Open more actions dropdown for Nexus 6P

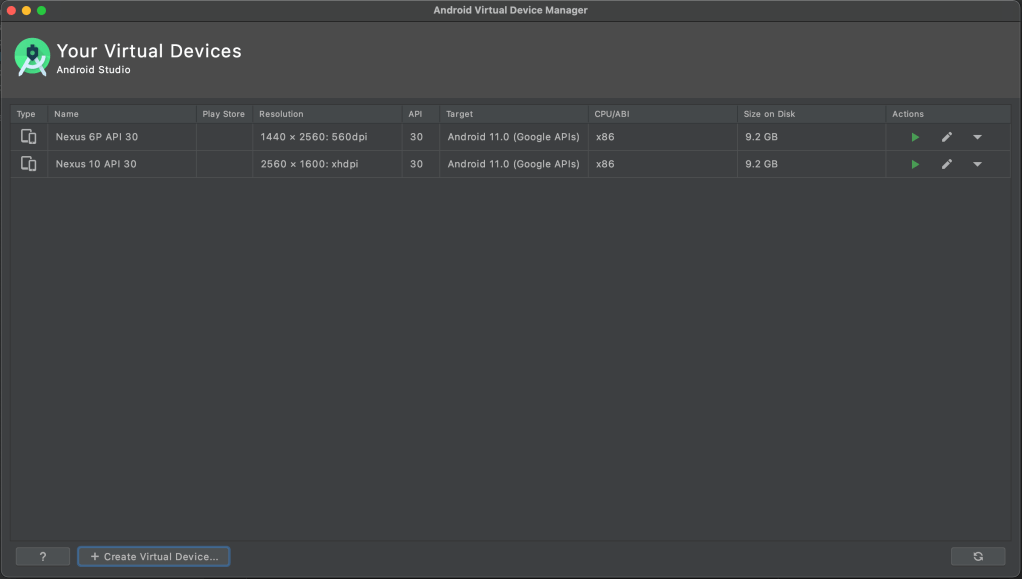point(977,137)
